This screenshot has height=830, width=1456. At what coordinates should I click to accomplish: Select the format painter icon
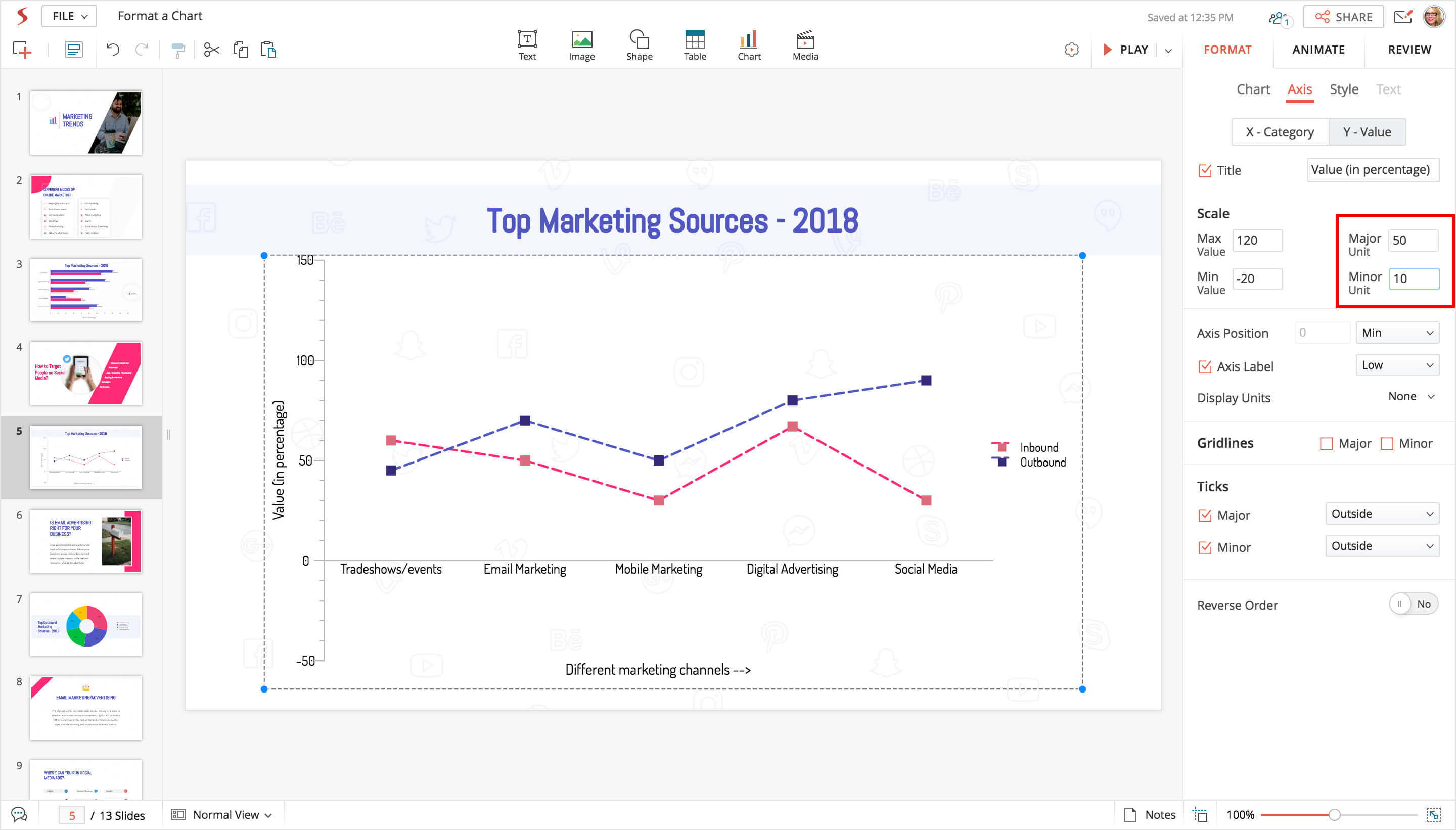[x=178, y=50]
